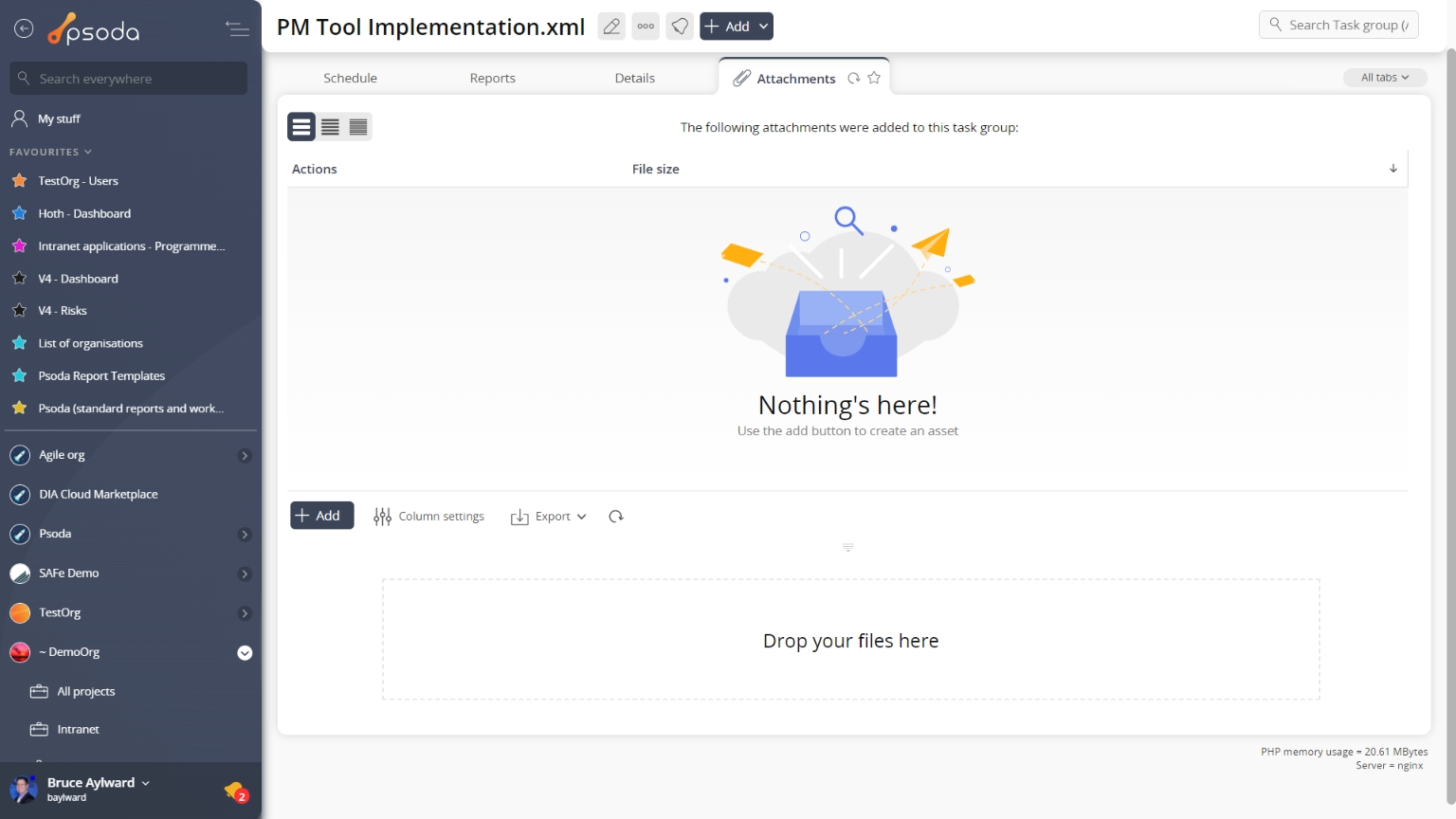Click the SAFe Demo organisation icon
The height and width of the screenshot is (819, 1456).
20,573
